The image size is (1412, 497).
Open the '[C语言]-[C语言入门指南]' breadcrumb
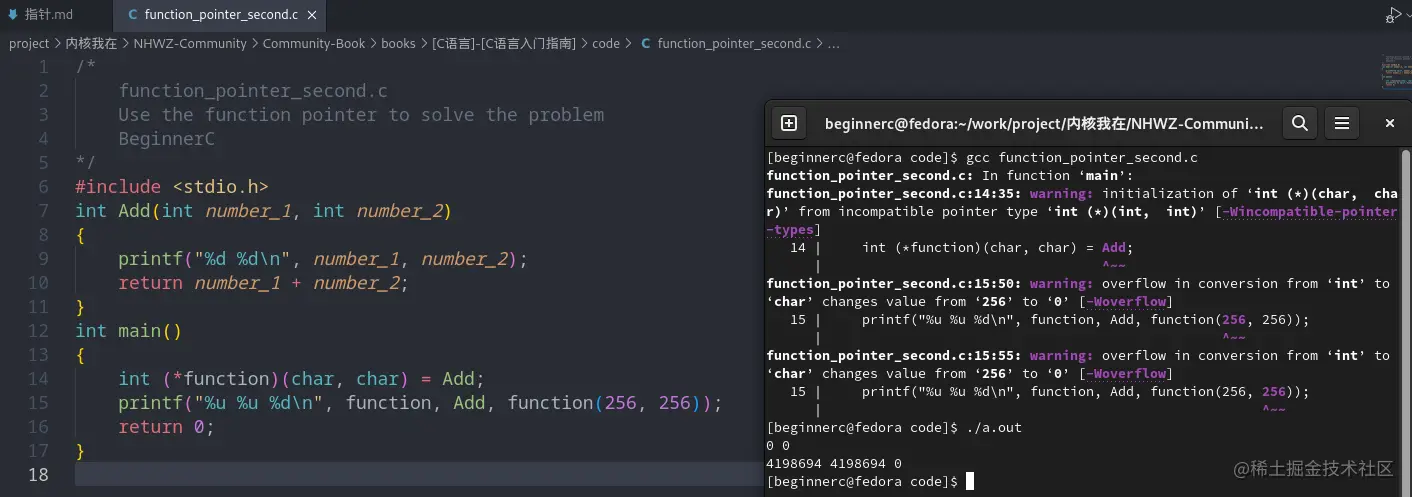(504, 44)
